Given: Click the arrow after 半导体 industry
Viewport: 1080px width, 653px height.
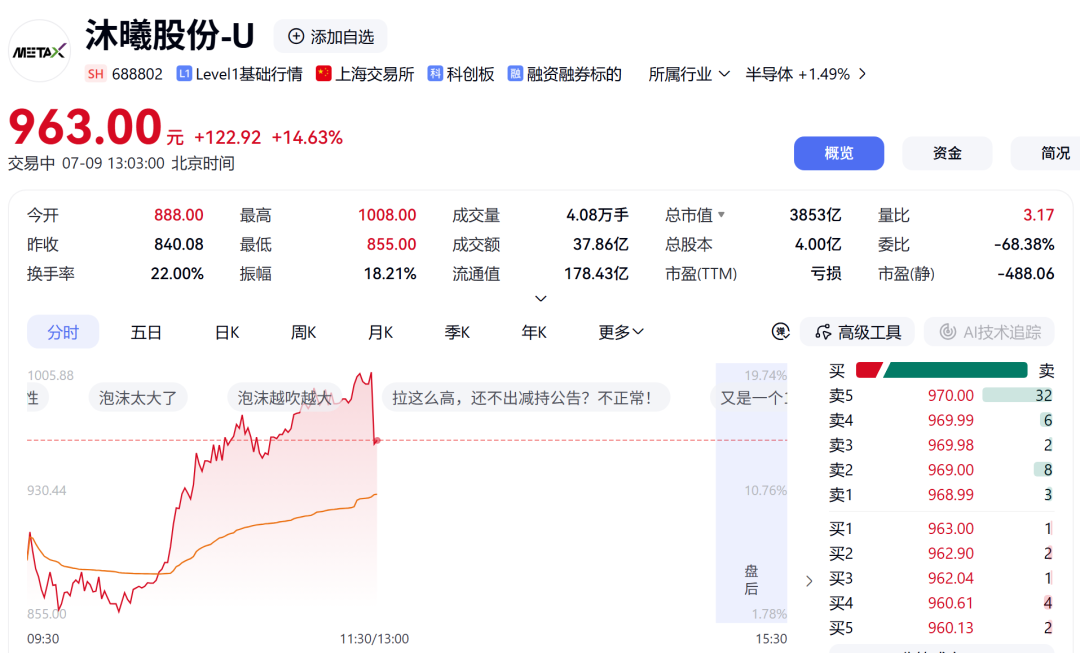Looking at the screenshot, I should (862, 74).
